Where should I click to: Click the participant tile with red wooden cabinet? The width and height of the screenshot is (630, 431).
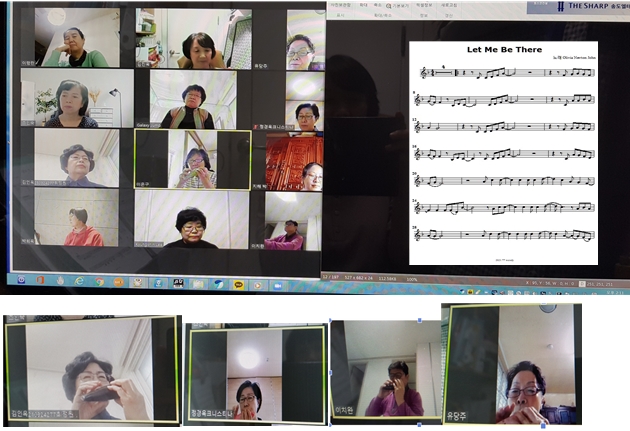(x=294, y=160)
